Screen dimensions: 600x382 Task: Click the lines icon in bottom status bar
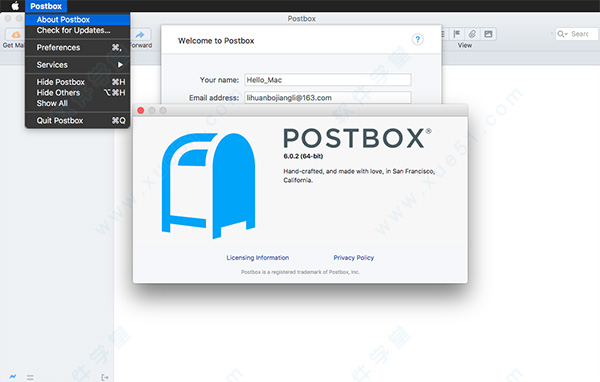[30, 377]
